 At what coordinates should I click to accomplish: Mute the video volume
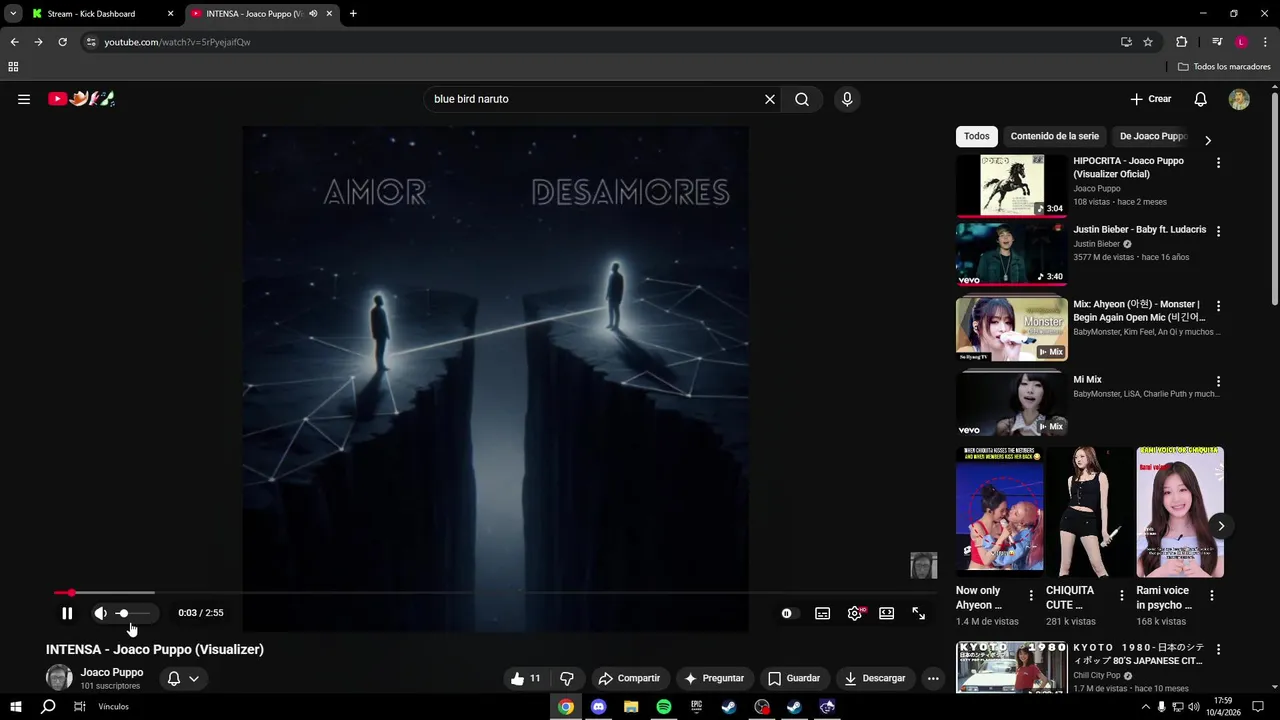pos(100,613)
